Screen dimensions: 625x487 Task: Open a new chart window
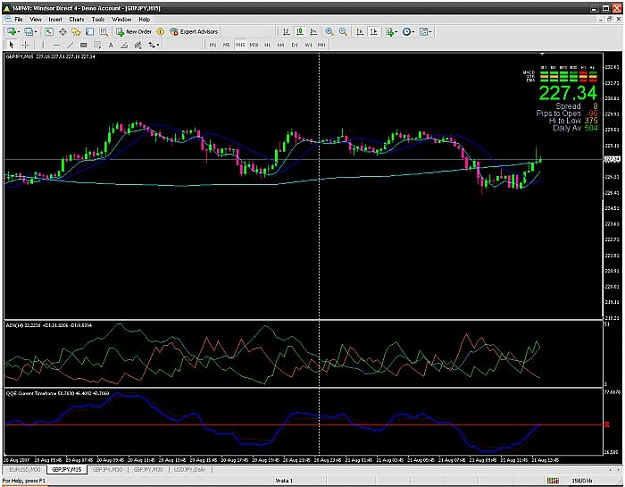pyautogui.click(x=11, y=31)
